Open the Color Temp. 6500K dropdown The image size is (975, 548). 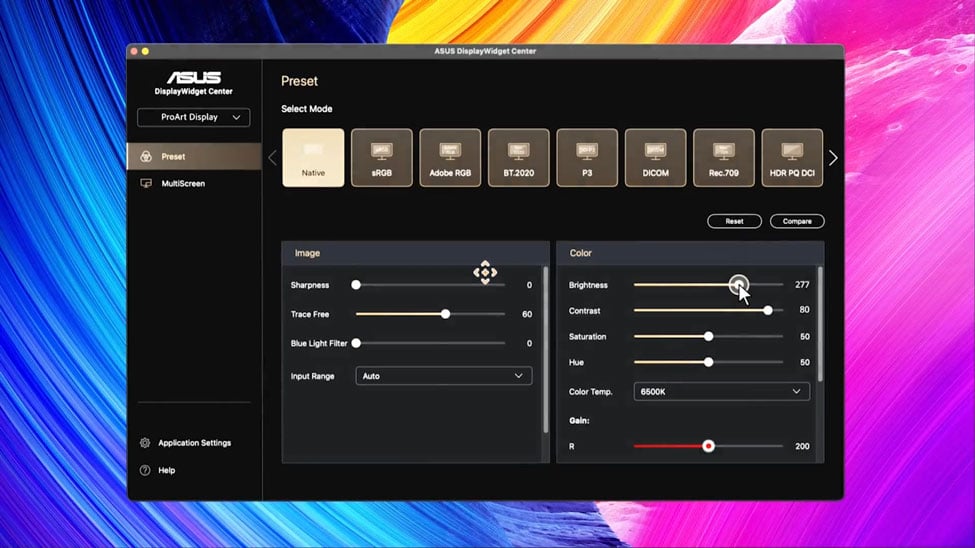click(721, 391)
